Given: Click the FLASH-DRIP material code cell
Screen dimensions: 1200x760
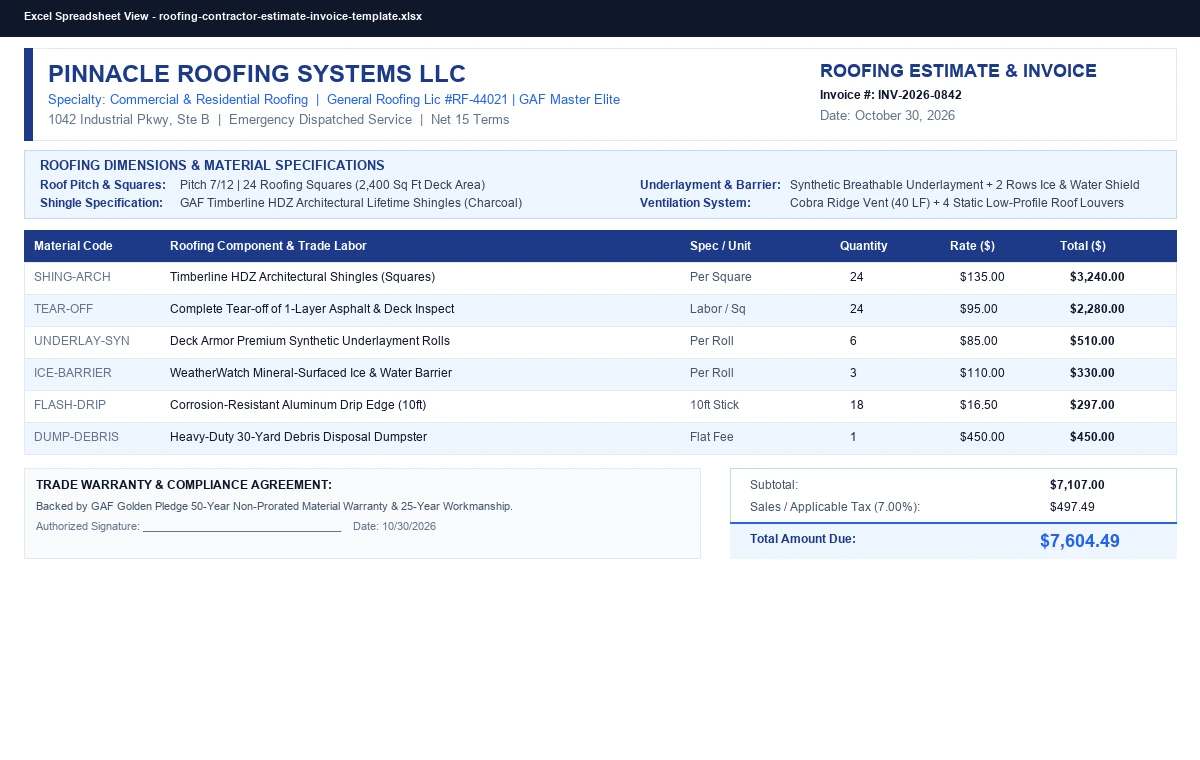Looking at the screenshot, I should pos(70,405).
